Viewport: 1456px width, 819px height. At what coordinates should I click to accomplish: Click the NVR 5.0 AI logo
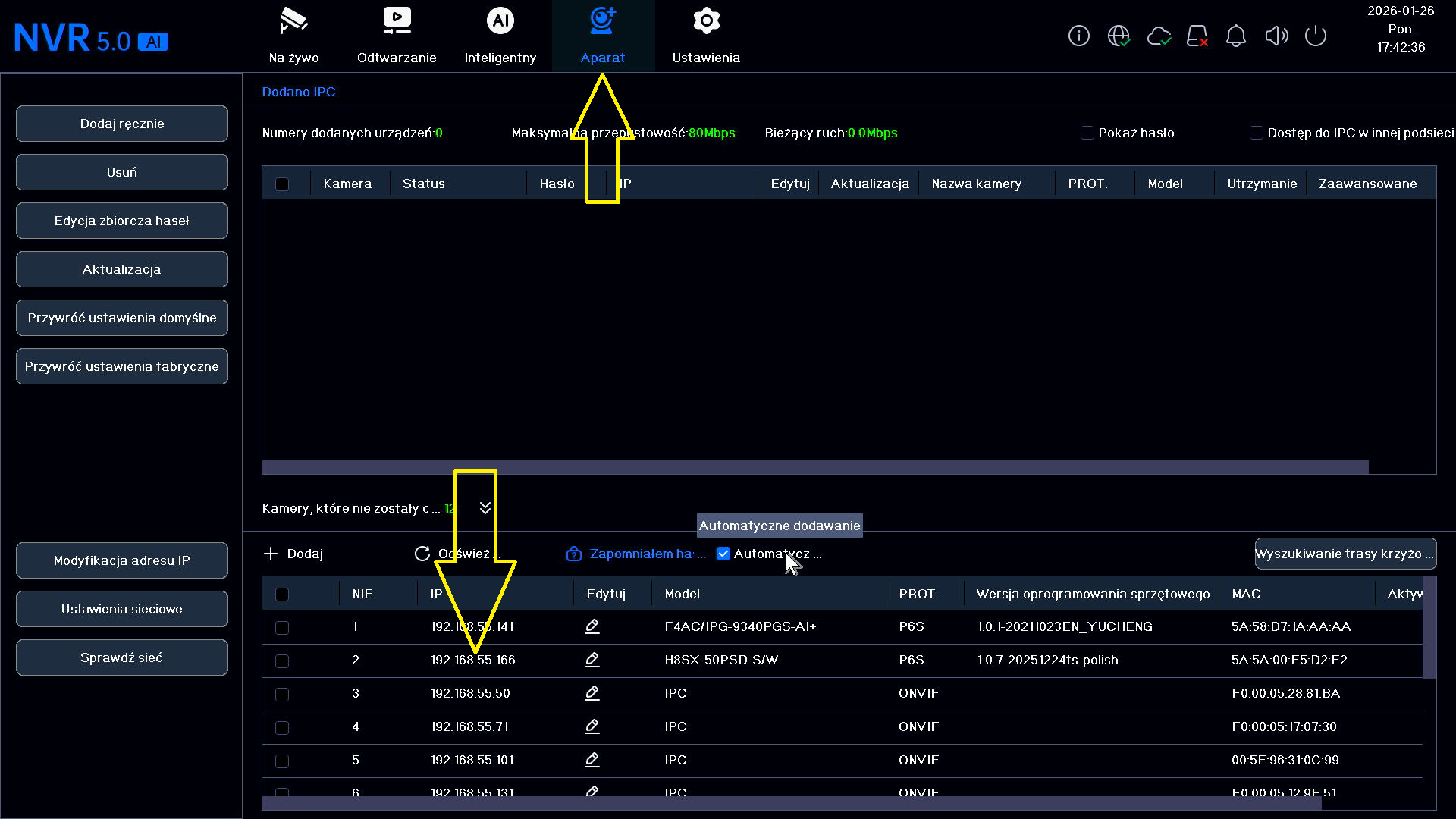(91, 38)
